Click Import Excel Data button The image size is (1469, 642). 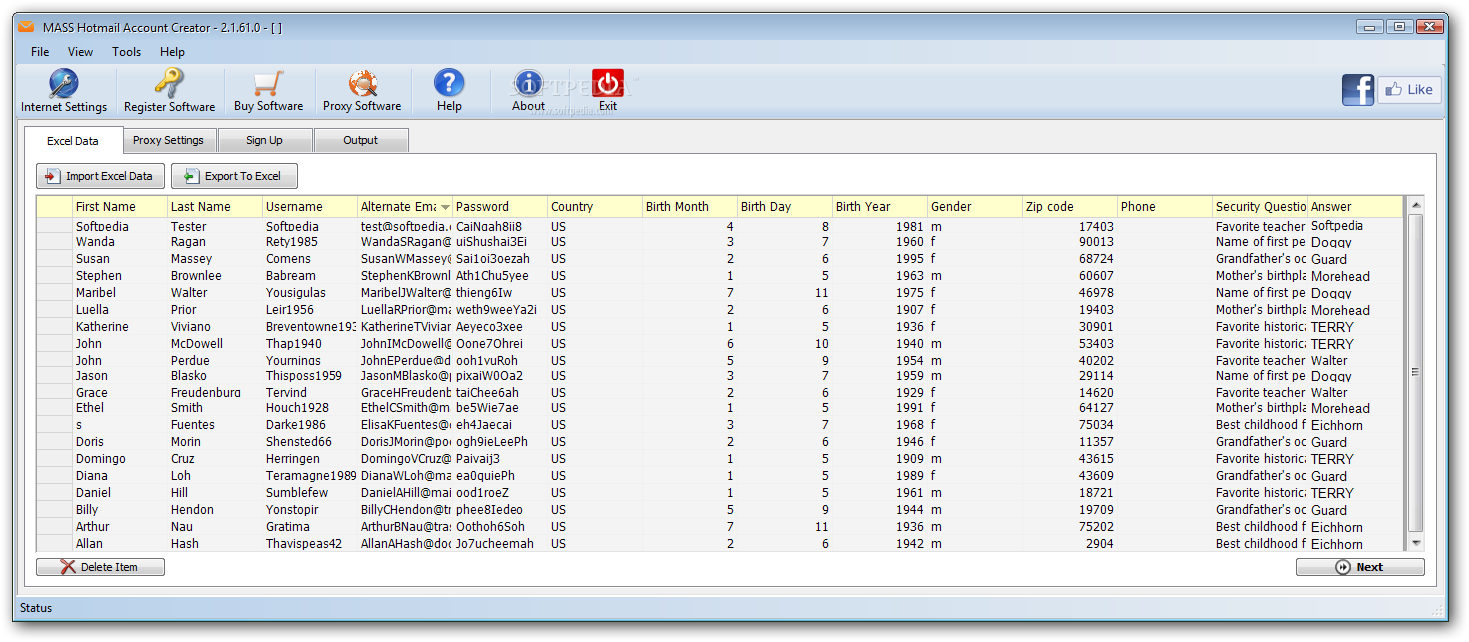[x=100, y=176]
